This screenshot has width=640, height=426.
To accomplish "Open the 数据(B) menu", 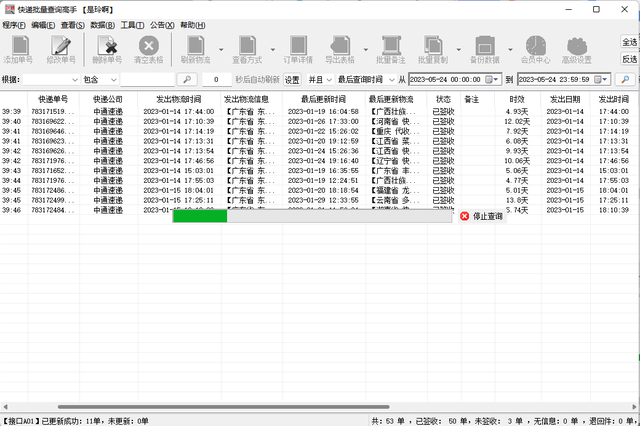I will 102,25.
